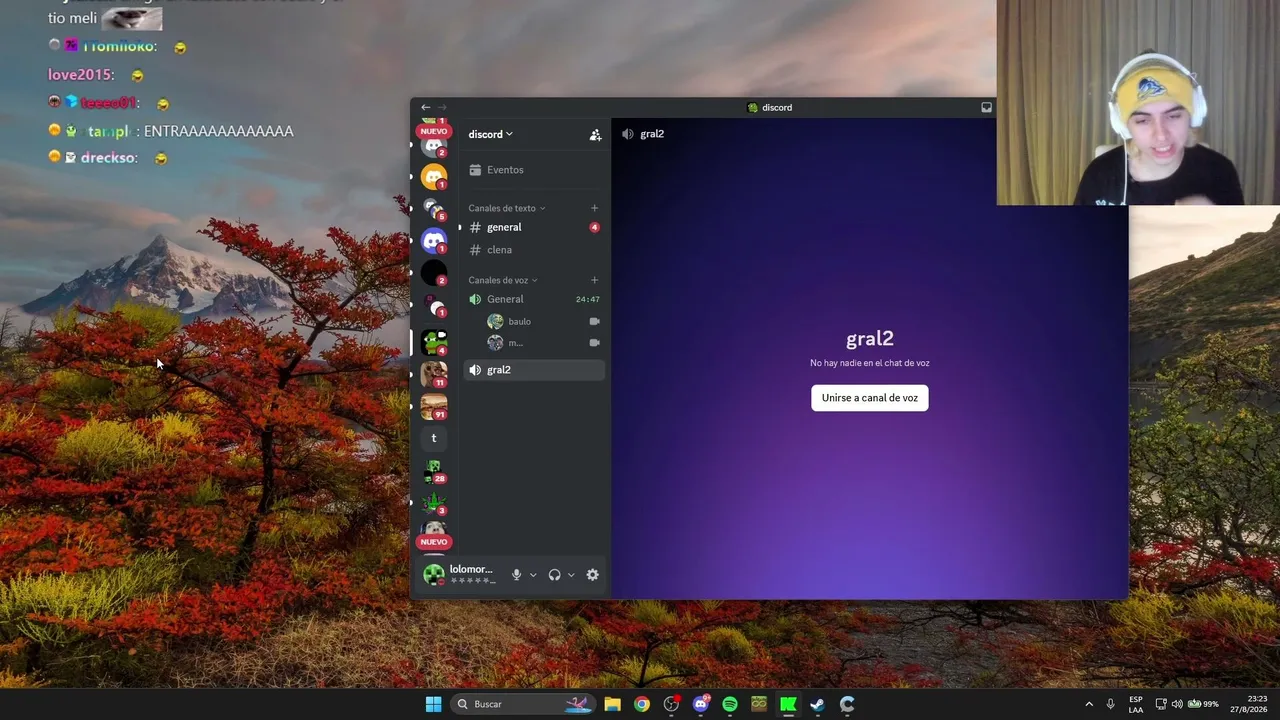Select the gral2 voice channel in sidebar
Image resolution: width=1280 pixels, height=720 pixels.
click(533, 370)
